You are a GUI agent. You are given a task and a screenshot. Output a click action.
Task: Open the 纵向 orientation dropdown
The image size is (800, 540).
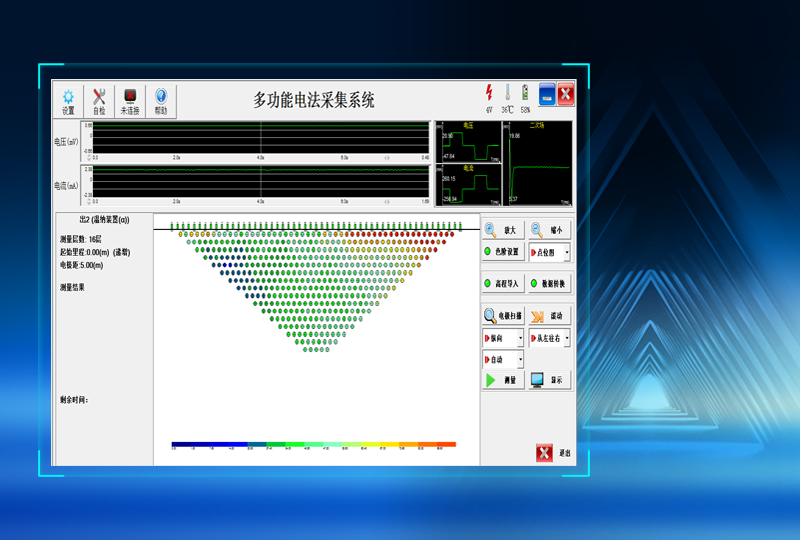[520, 339]
